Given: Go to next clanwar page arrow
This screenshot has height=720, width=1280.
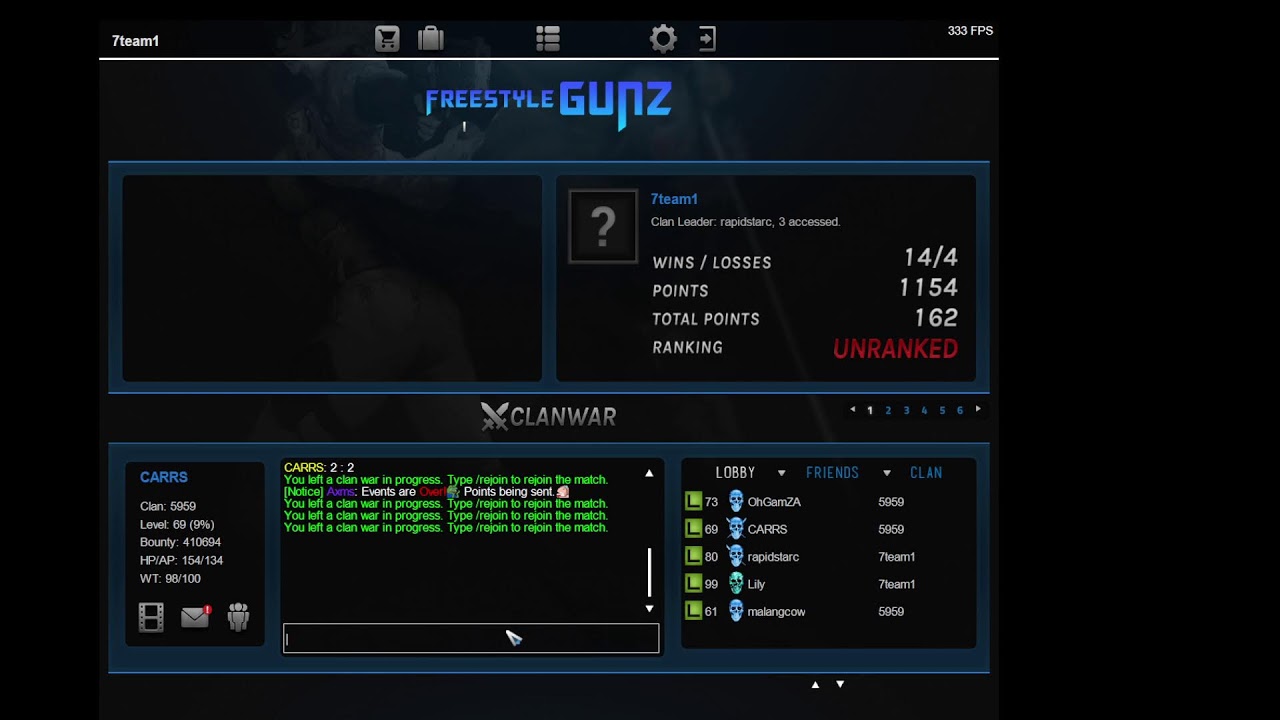Looking at the screenshot, I should click(978, 409).
